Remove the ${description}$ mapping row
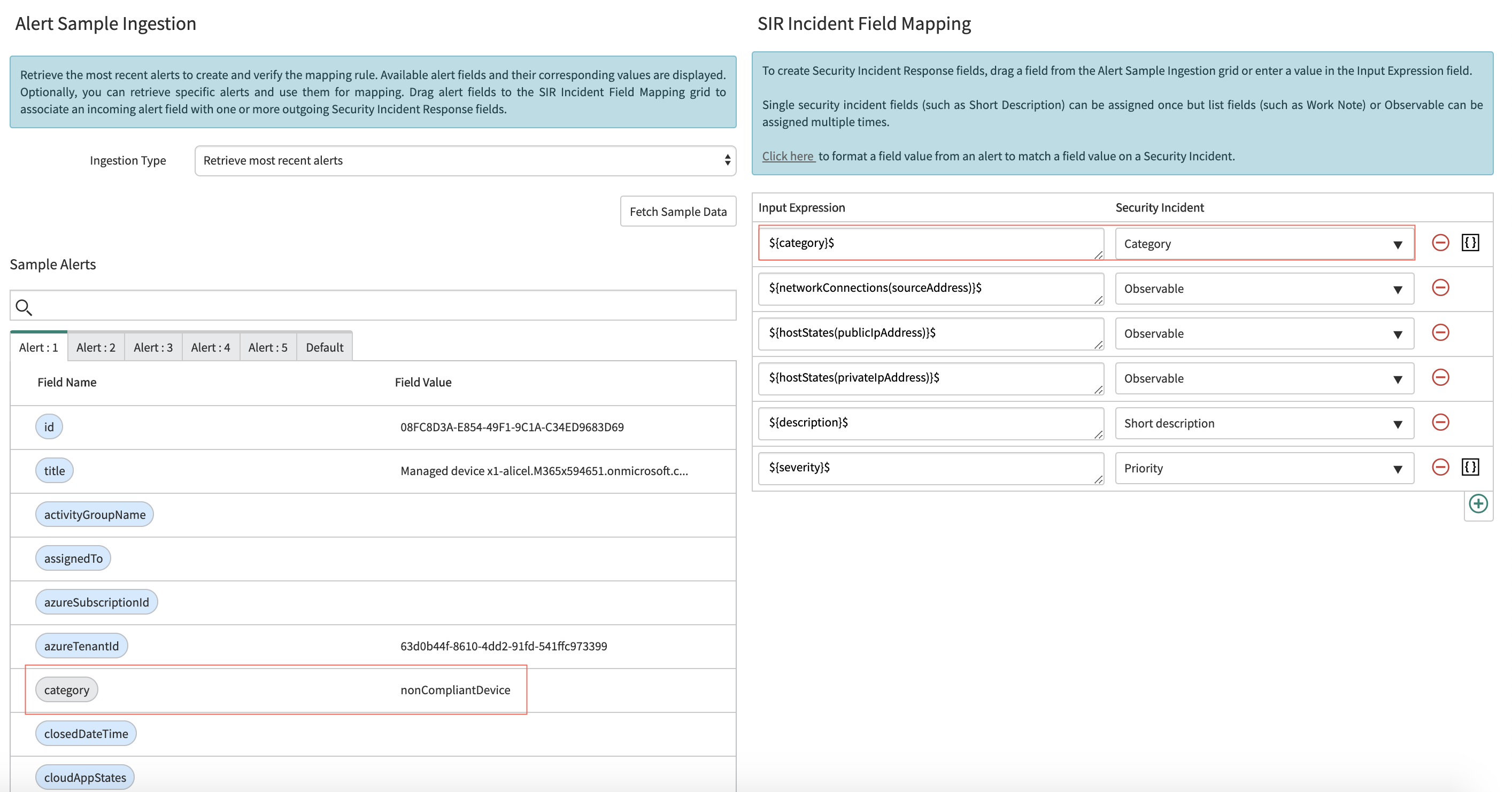This screenshot has width=1512, height=792. click(x=1440, y=422)
